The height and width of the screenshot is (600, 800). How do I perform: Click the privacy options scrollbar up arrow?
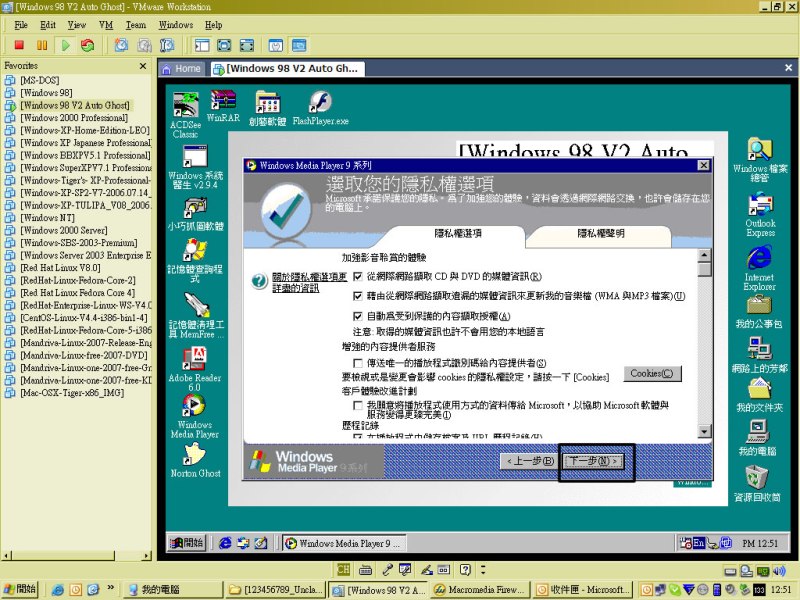[x=704, y=255]
